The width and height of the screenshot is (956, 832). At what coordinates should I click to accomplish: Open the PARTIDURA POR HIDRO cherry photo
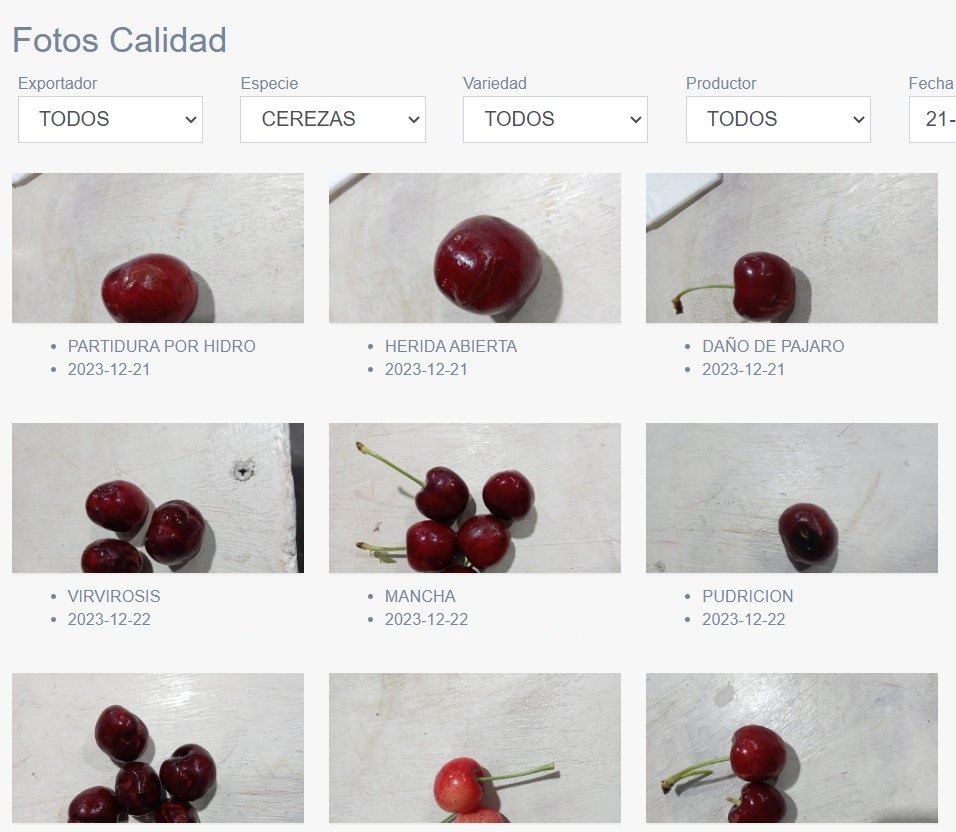(158, 248)
